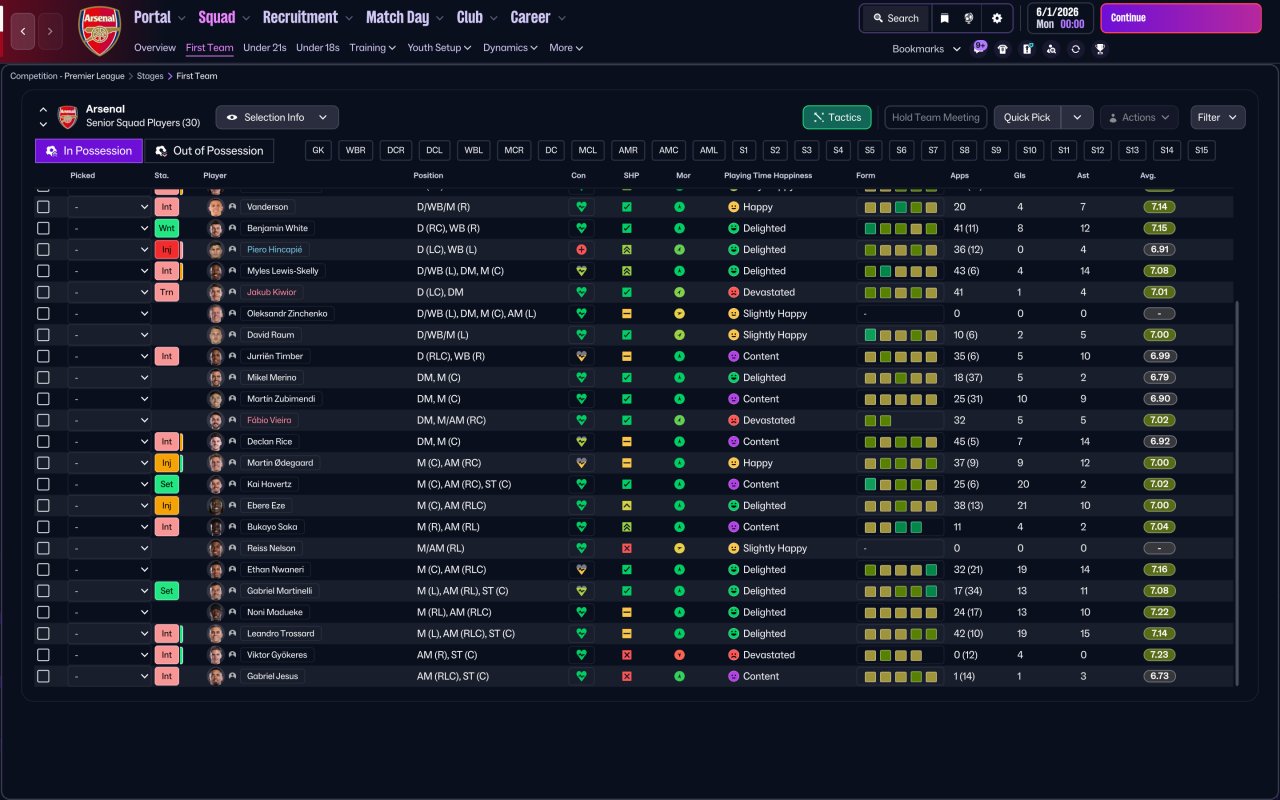Open Picked dropdown for Ebere Eze
This screenshot has width=1280, height=800.
click(109, 505)
